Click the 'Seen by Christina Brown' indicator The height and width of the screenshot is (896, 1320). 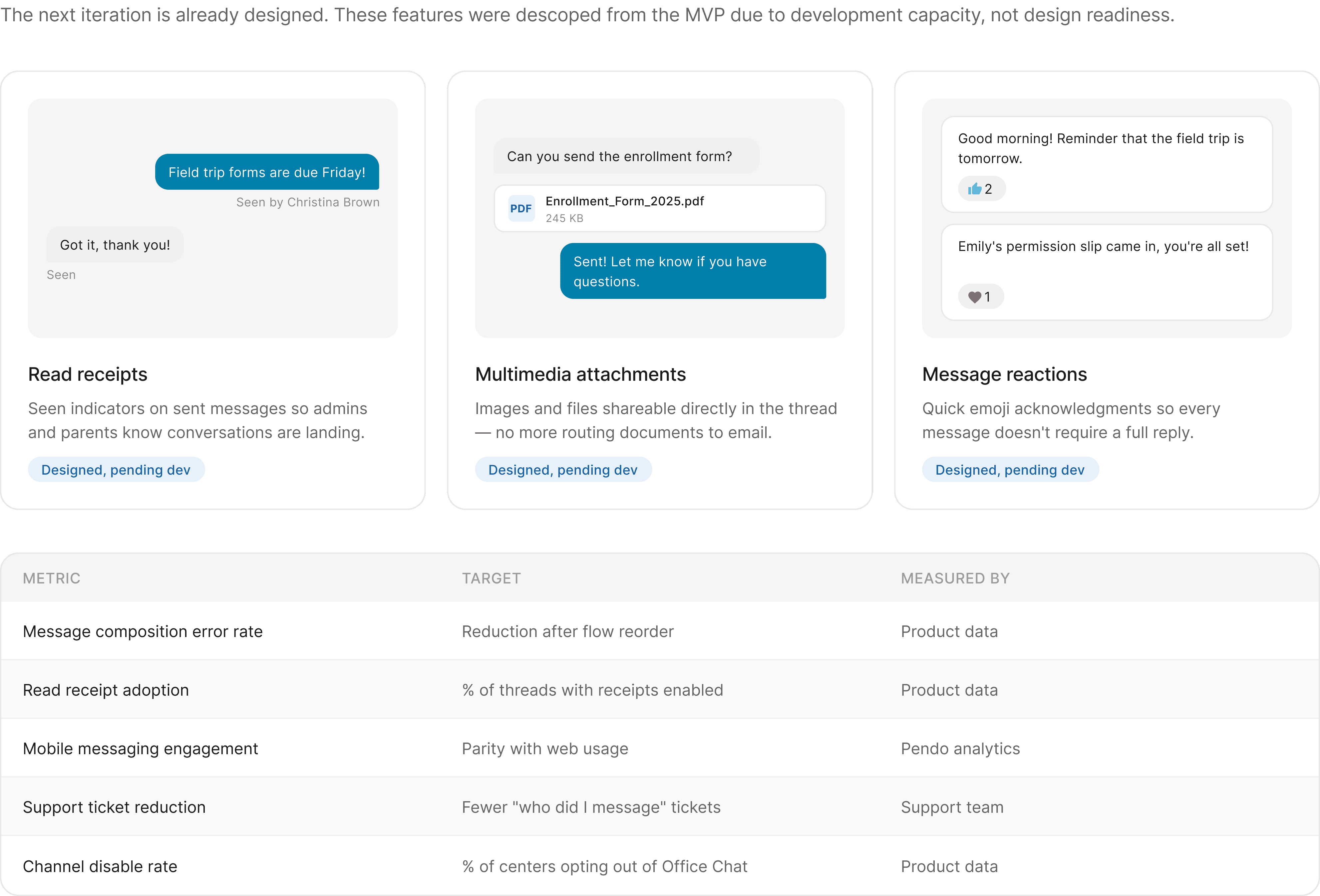307,202
